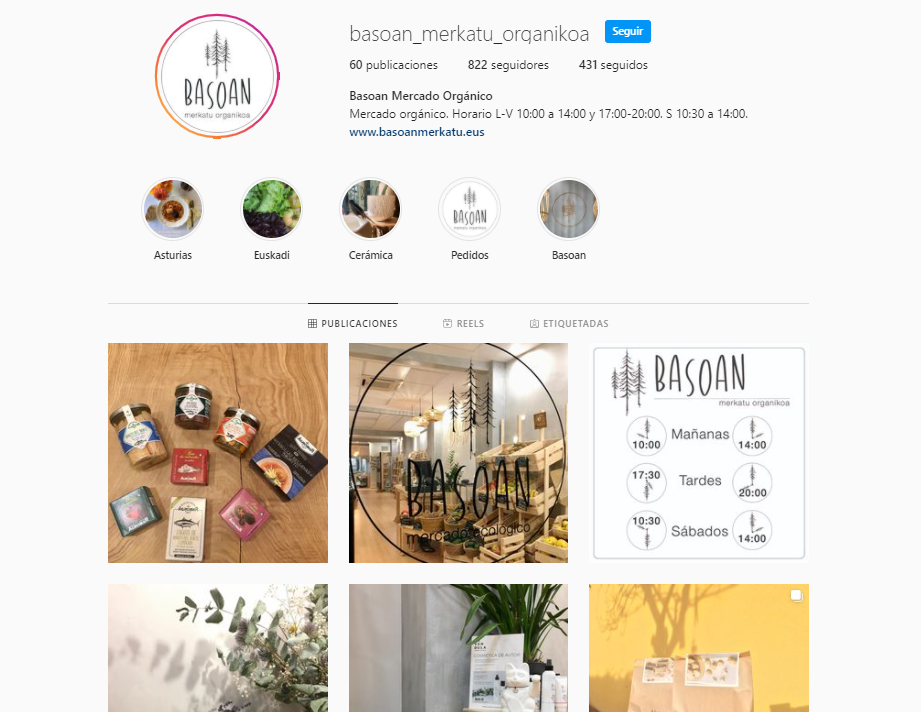The image size is (921, 712).
Task: Select the Publicaciones tab
Action: coord(353,324)
